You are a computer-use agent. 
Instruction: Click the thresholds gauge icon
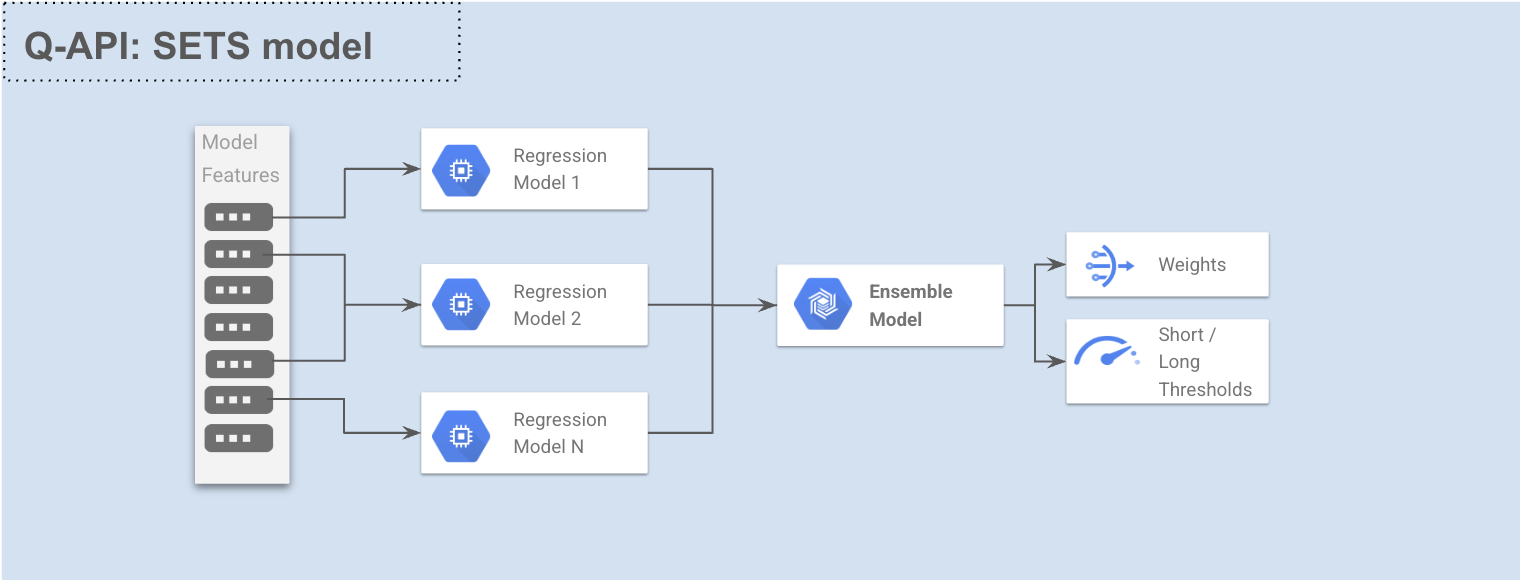[x=1106, y=354]
